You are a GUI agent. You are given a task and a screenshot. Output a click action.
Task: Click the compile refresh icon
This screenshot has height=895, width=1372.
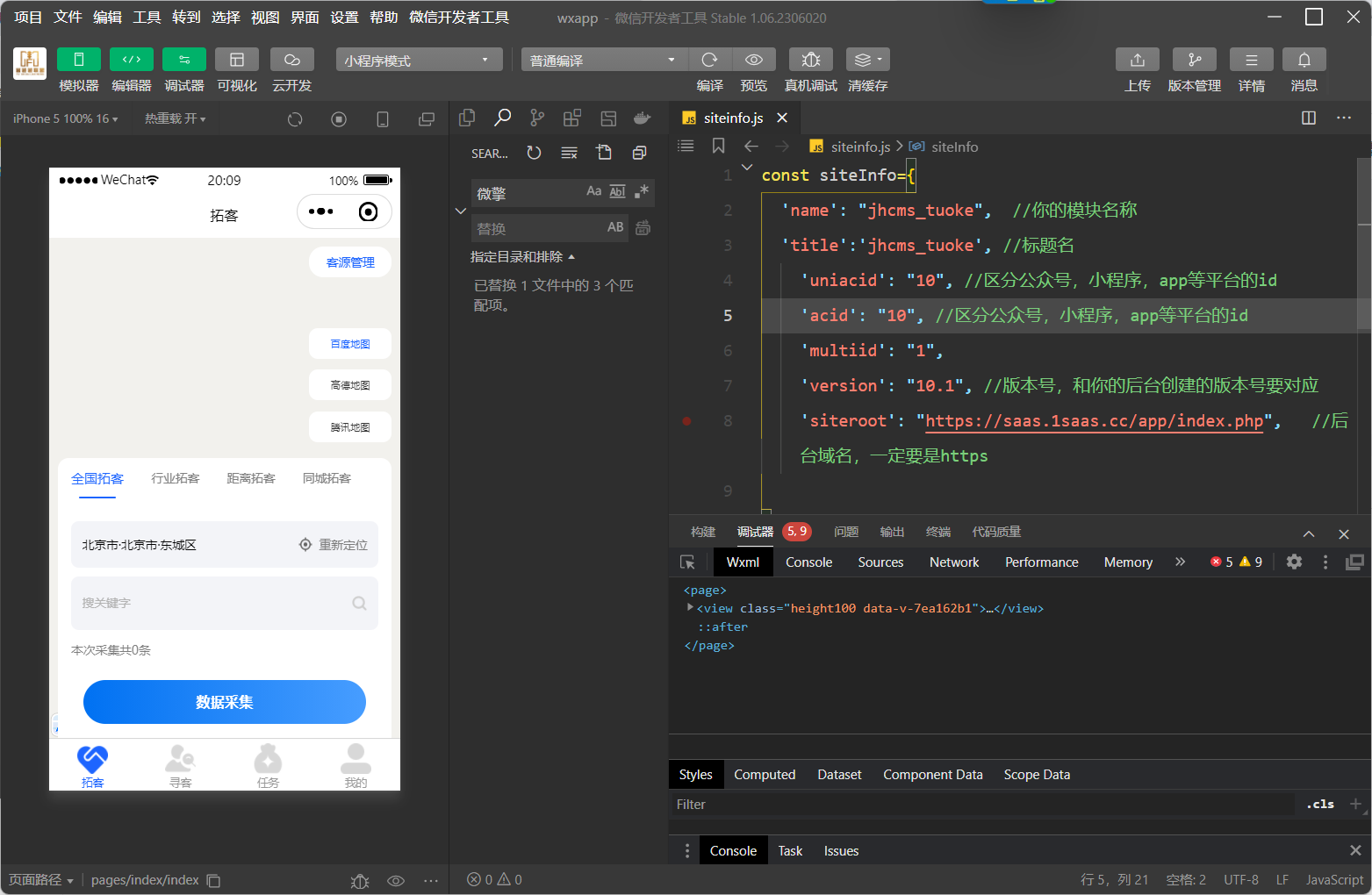710,59
